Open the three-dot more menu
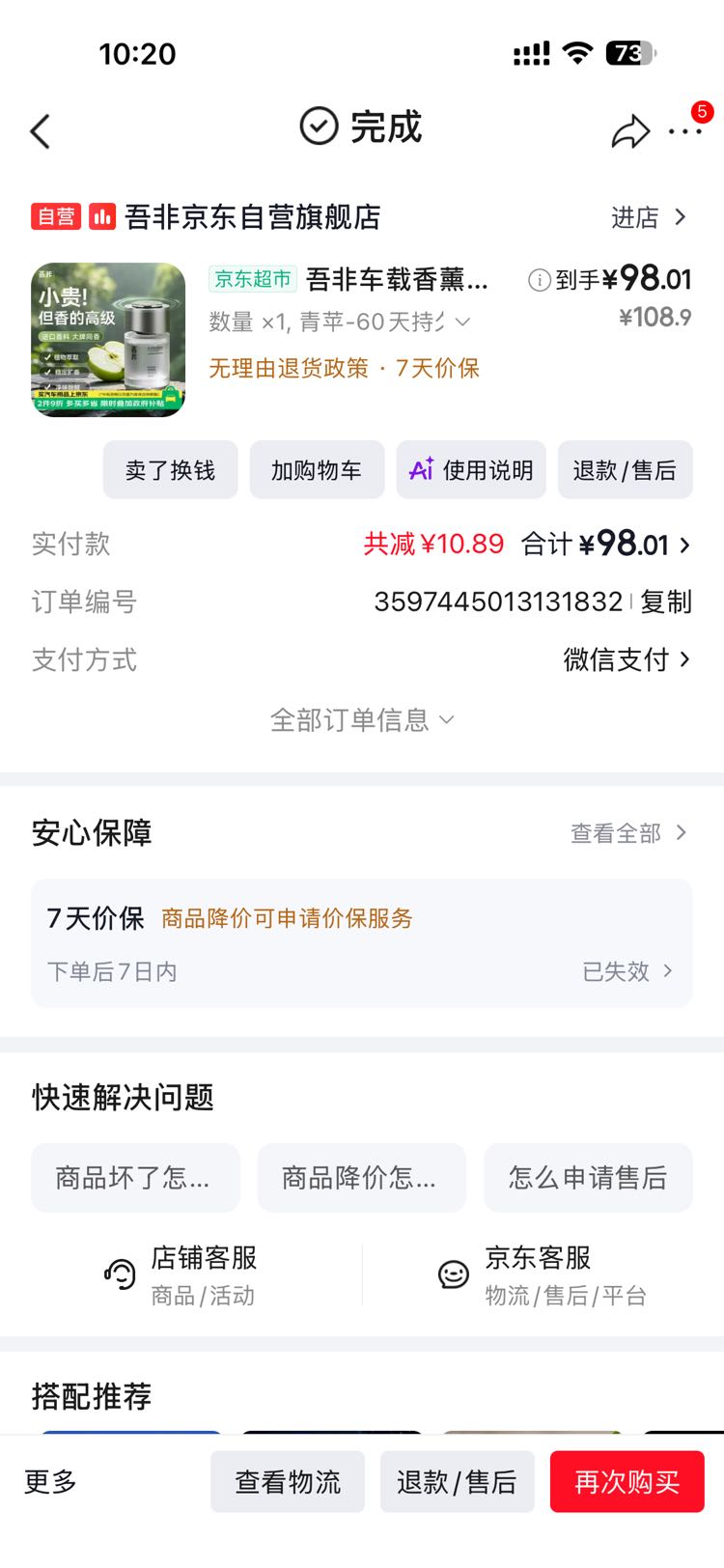The width and height of the screenshot is (724, 1568). 685,131
